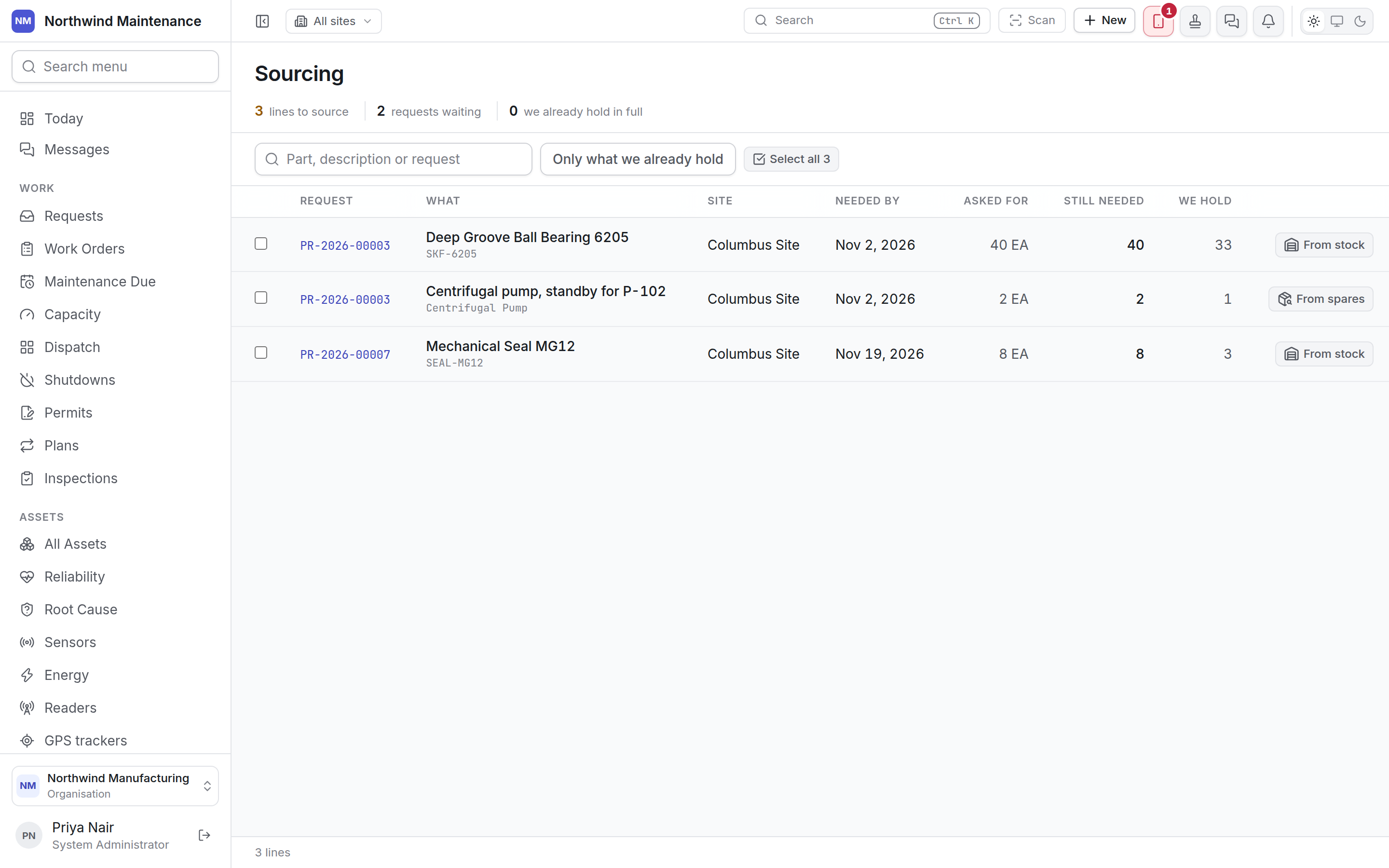The height and width of the screenshot is (868, 1389).
Task: Open the chat messages icon in header
Action: [x=1232, y=21]
